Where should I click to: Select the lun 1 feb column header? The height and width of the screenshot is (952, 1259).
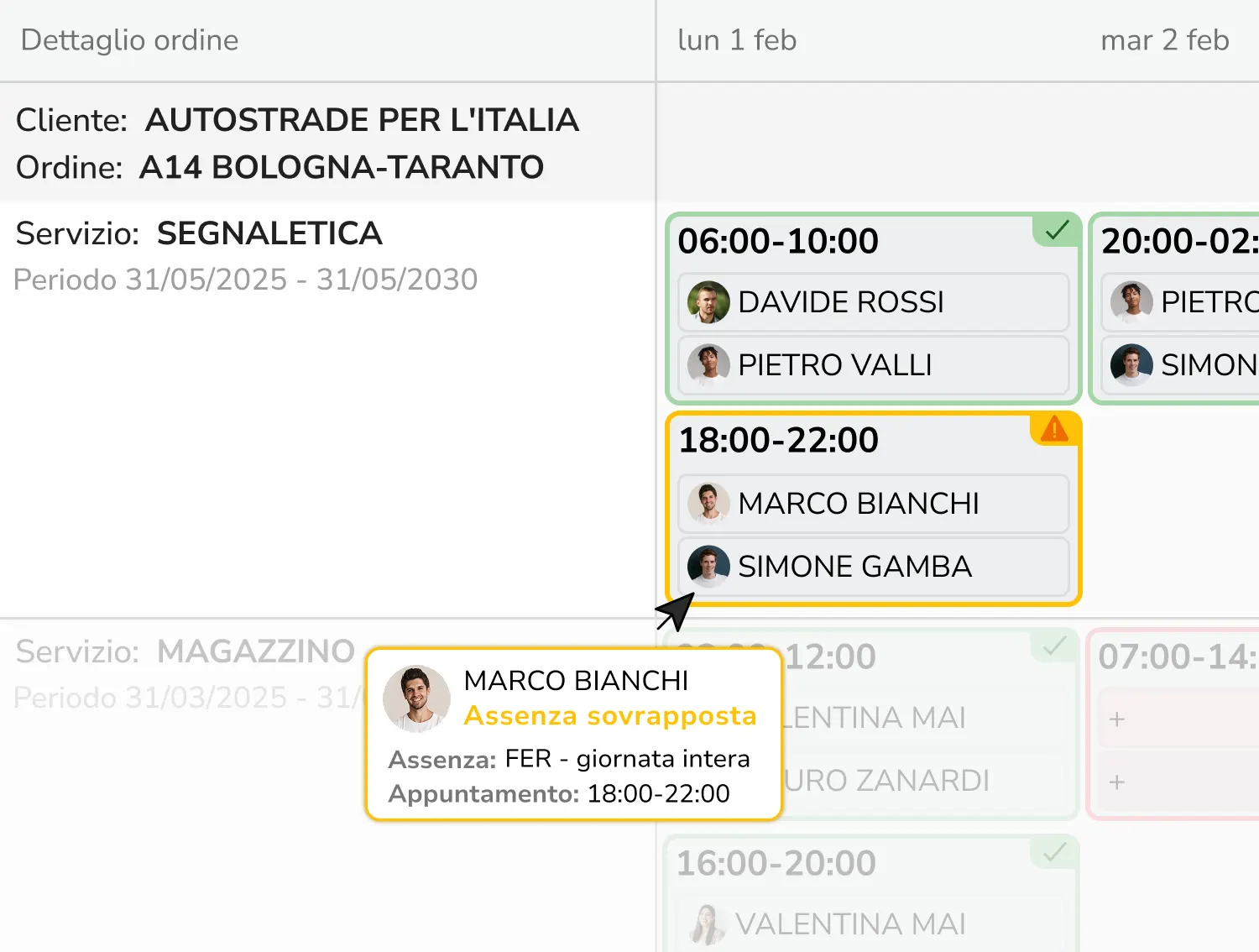[737, 40]
